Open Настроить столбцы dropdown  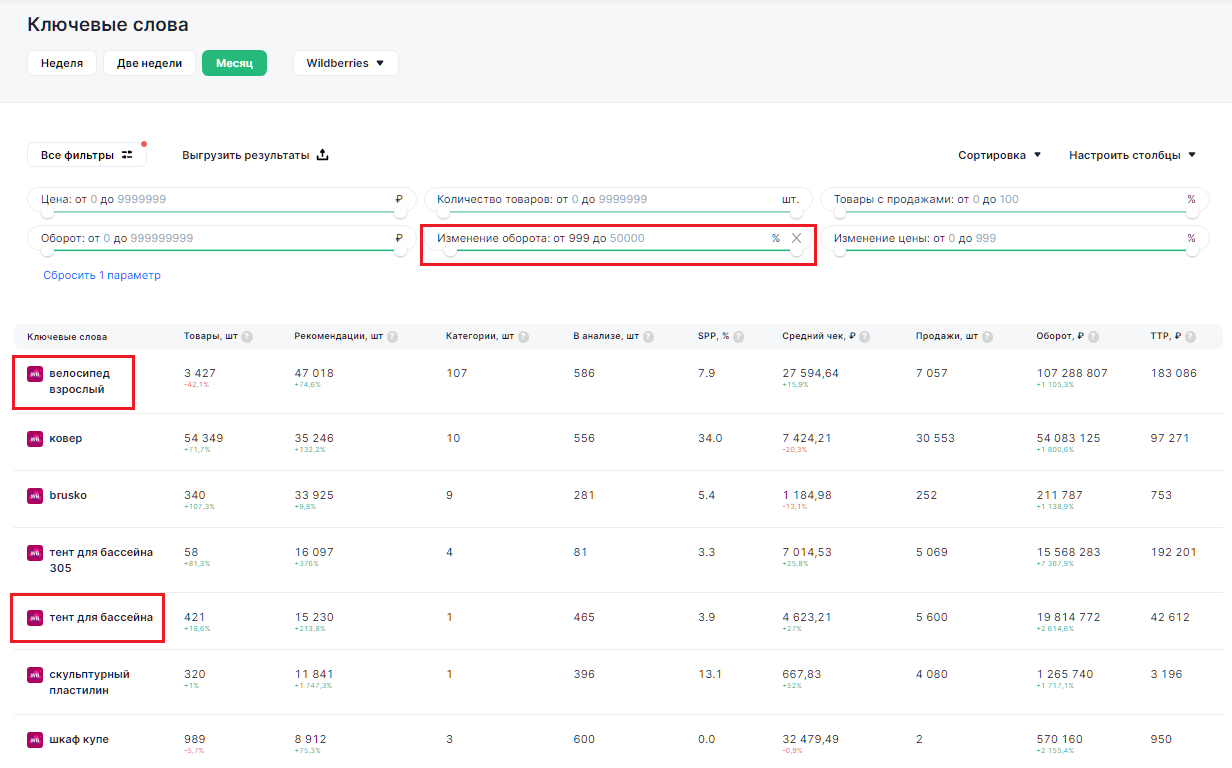coord(1132,155)
